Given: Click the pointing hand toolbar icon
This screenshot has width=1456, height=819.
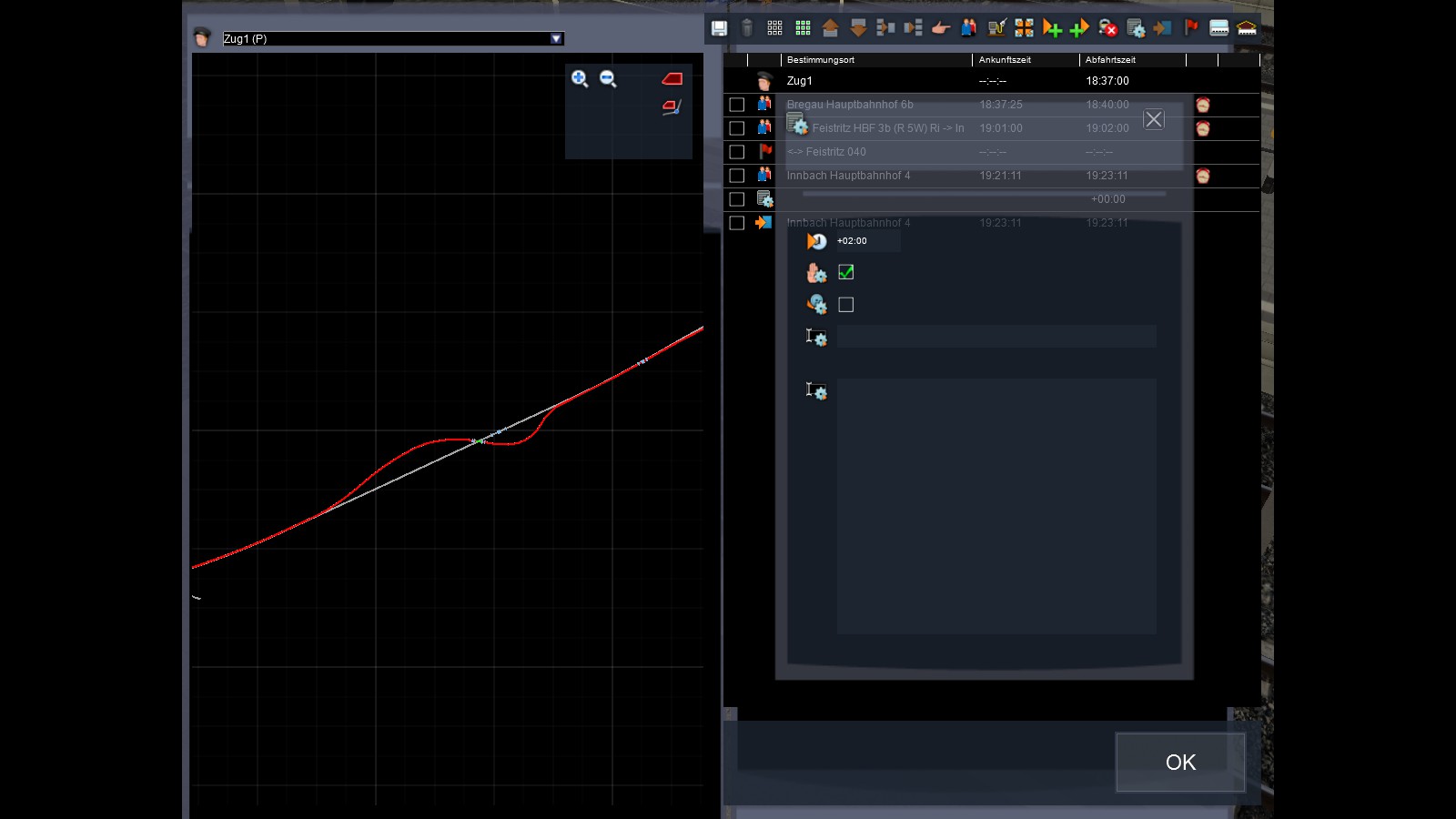Looking at the screenshot, I should [941, 28].
